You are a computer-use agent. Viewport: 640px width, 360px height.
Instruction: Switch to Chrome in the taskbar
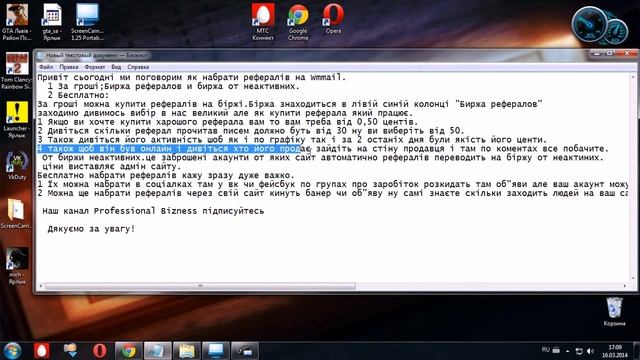click(x=128, y=351)
